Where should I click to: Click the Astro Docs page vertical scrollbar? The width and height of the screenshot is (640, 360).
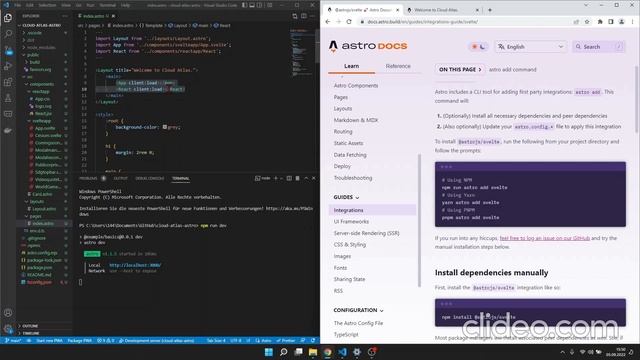[637, 98]
